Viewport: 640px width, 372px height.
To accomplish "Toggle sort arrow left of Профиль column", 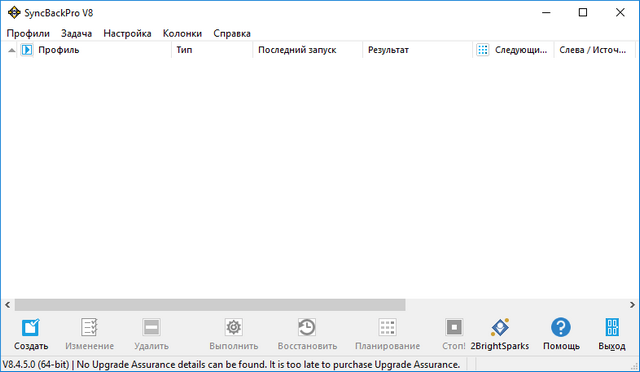I will (x=11, y=50).
